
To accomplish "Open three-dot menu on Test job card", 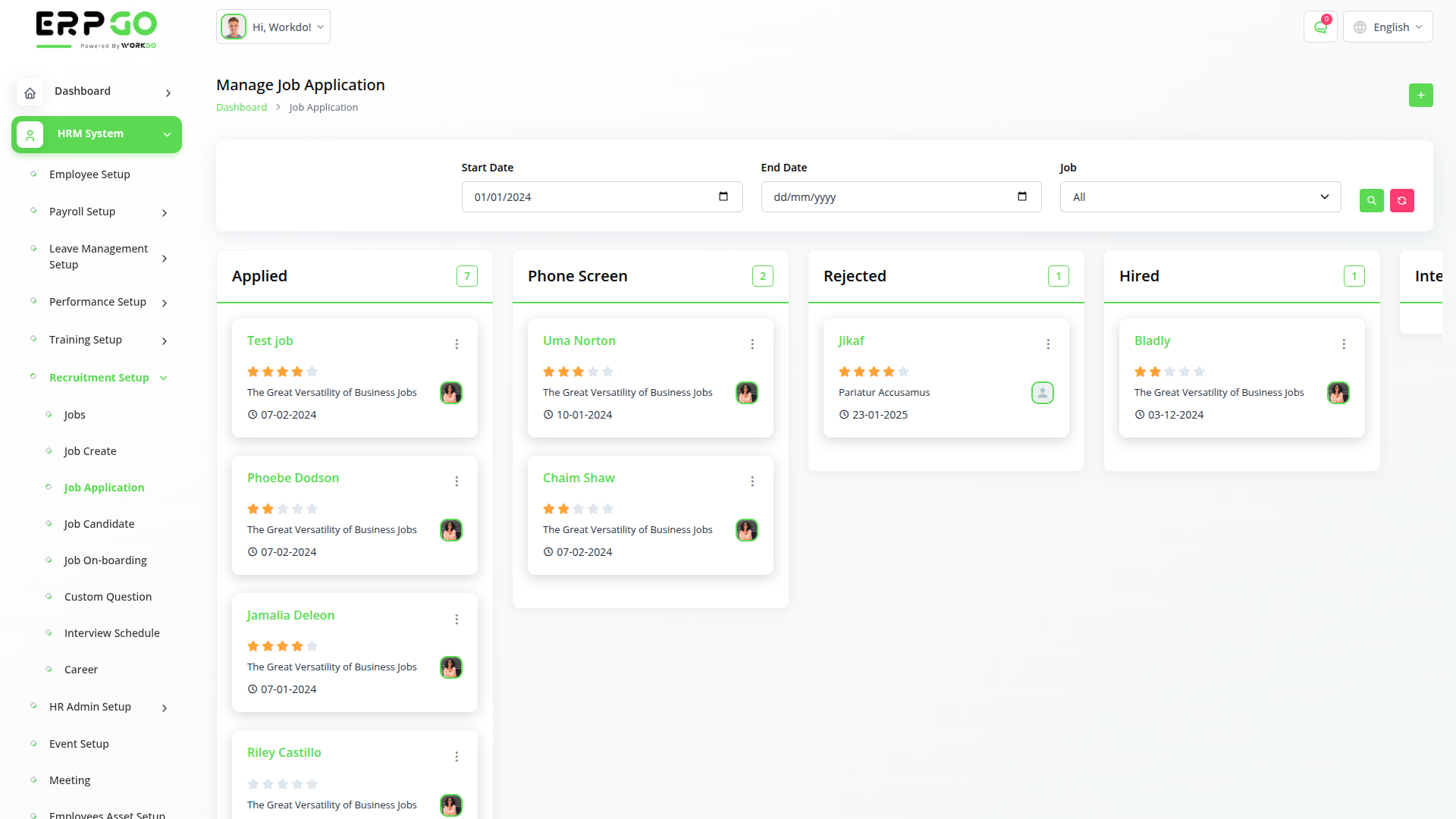I will pyautogui.click(x=457, y=344).
